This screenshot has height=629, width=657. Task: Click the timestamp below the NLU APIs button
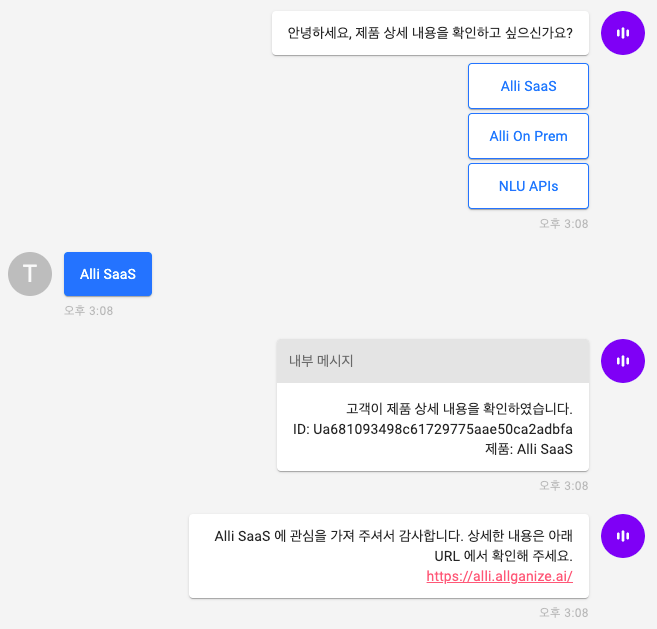pyautogui.click(x=564, y=224)
